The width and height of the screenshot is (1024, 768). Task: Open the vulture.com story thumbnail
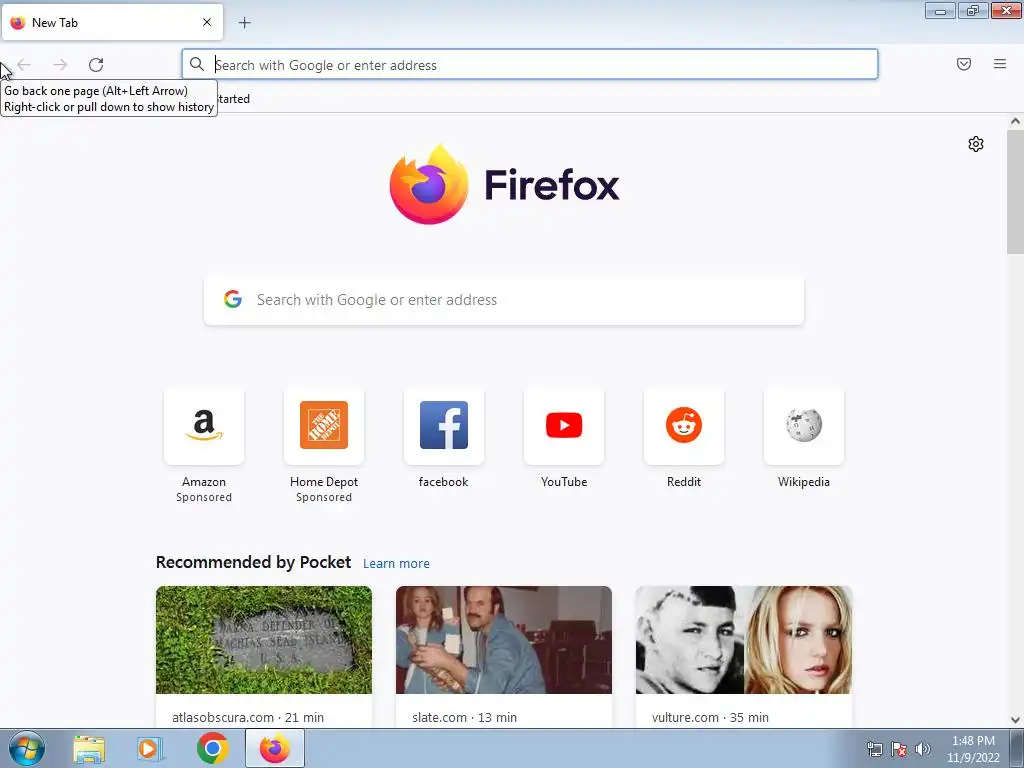(x=744, y=640)
